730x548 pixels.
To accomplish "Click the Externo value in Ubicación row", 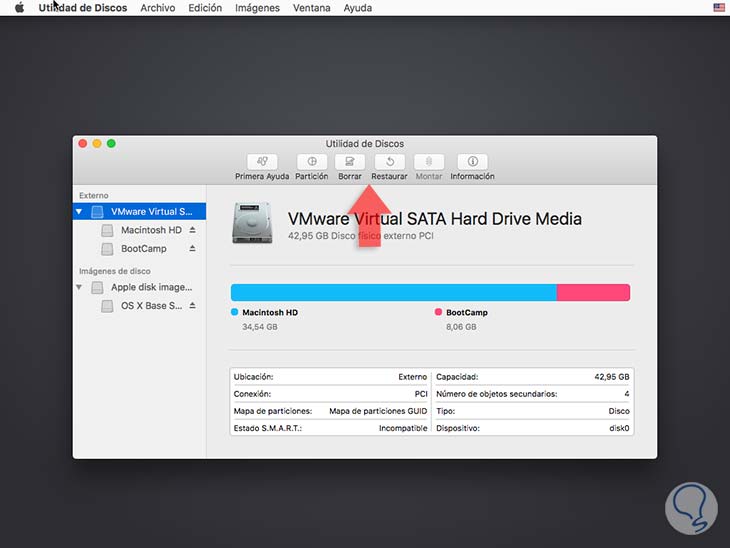I will click(412, 377).
